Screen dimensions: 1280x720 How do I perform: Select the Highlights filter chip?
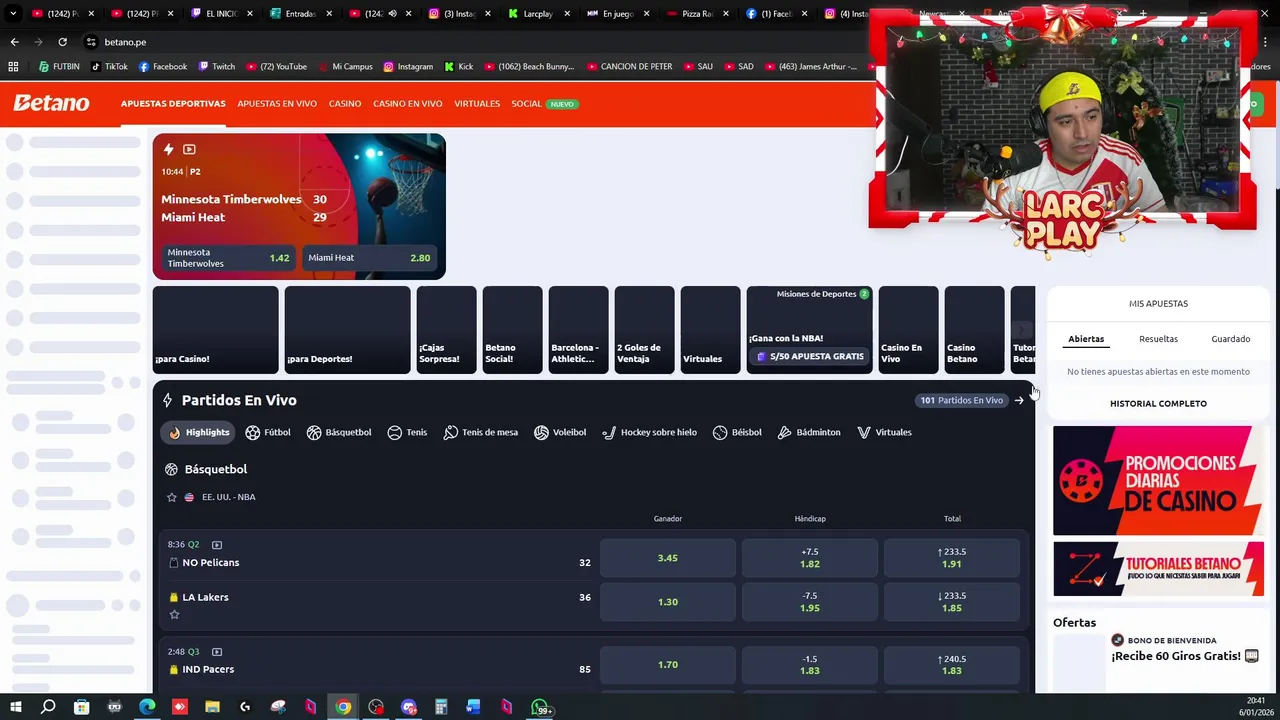[x=198, y=432]
